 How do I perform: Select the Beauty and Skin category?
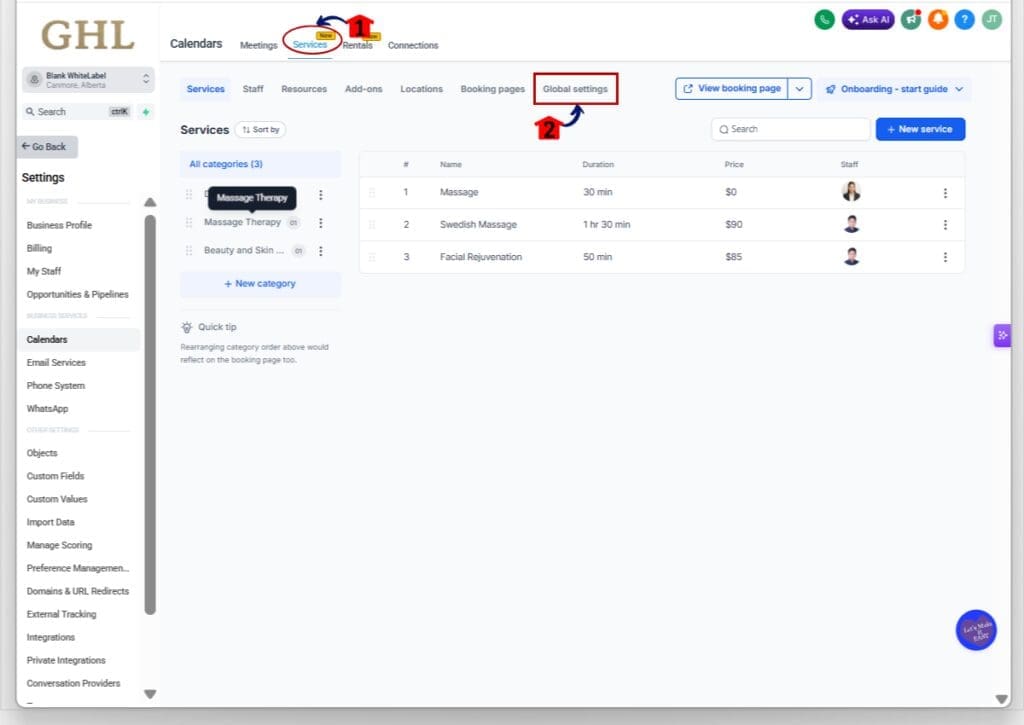[x=244, y=250]
